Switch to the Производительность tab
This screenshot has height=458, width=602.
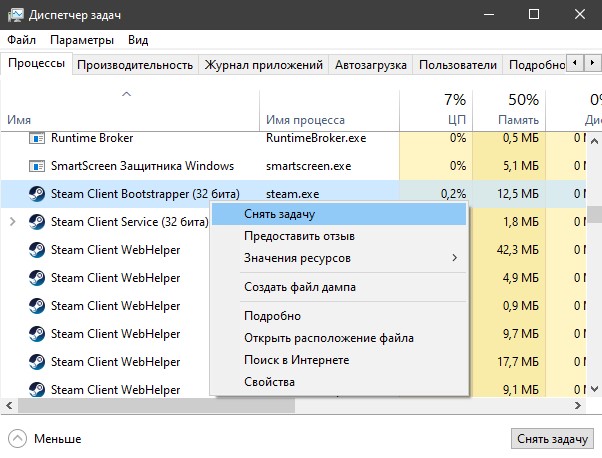click(135, 65)
